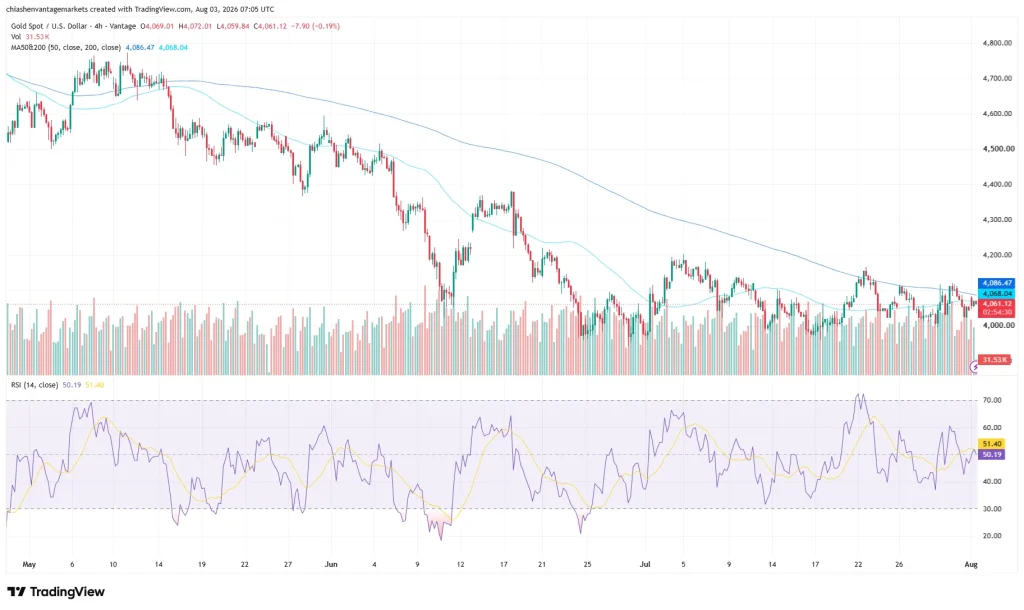
Task: Click the open value O4,069.01
Action: 157,26
